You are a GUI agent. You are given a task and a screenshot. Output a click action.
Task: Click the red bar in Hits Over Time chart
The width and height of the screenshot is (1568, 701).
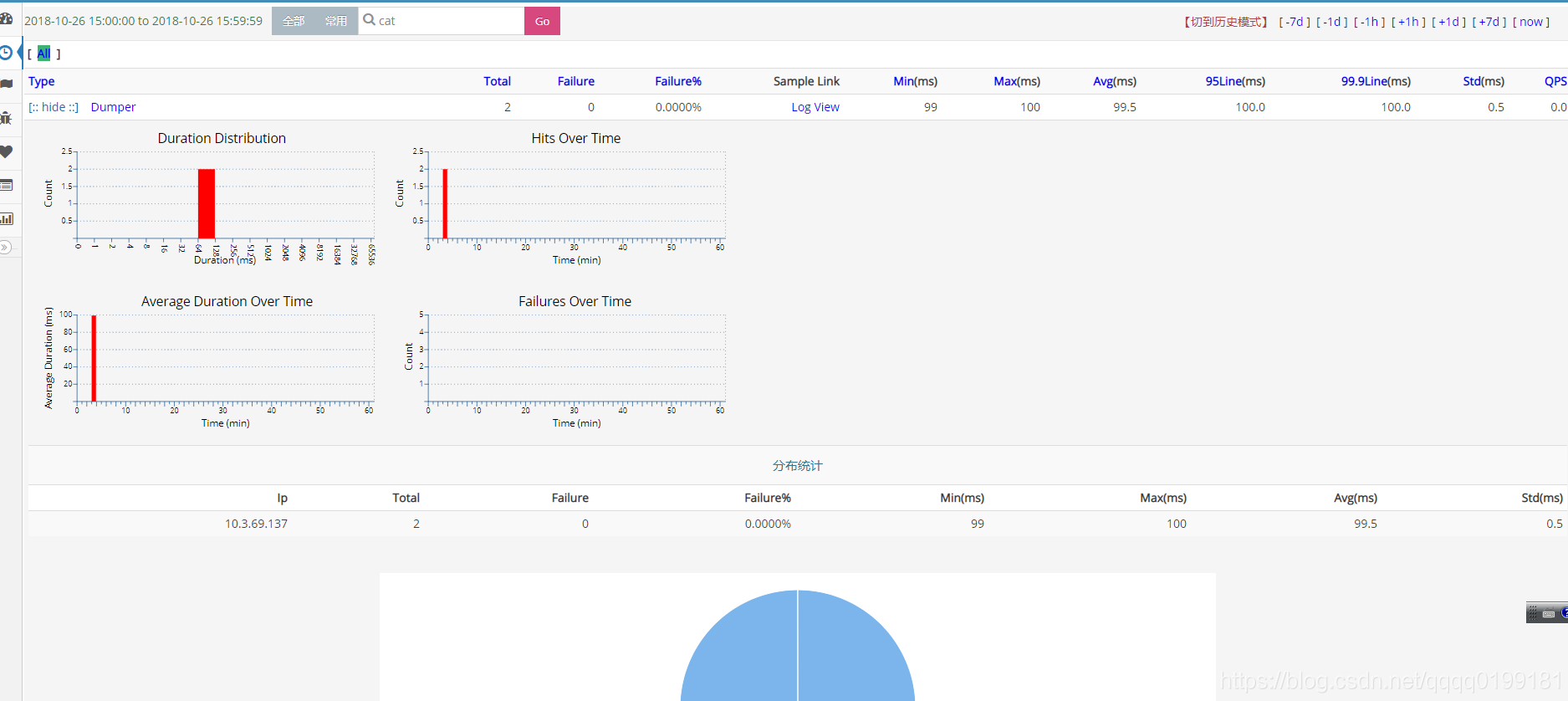445,203
